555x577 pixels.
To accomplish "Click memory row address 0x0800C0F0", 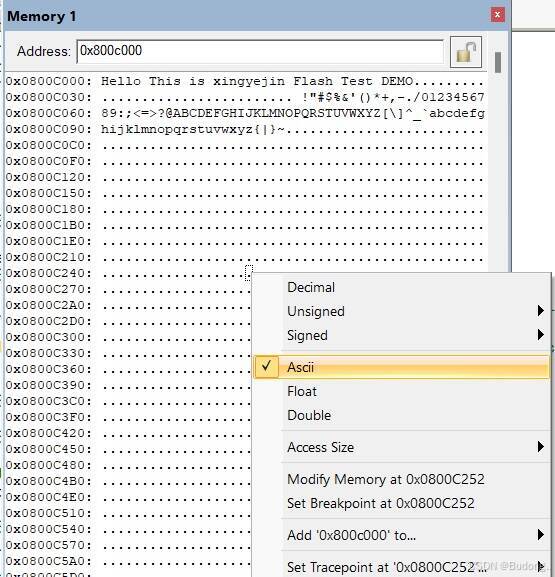I will click(48, 161).
